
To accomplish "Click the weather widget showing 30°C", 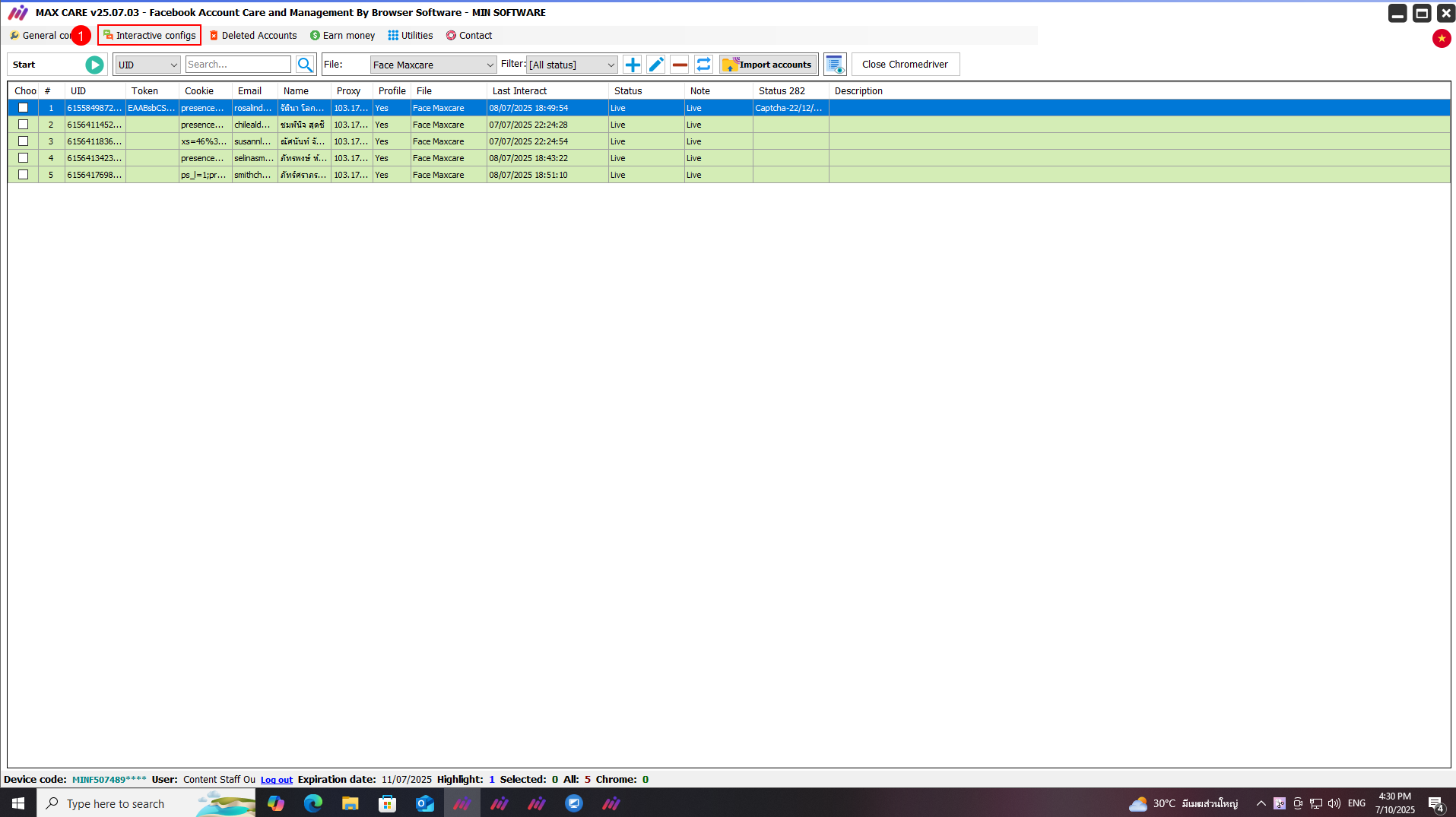I will (x=1183, y=803).
